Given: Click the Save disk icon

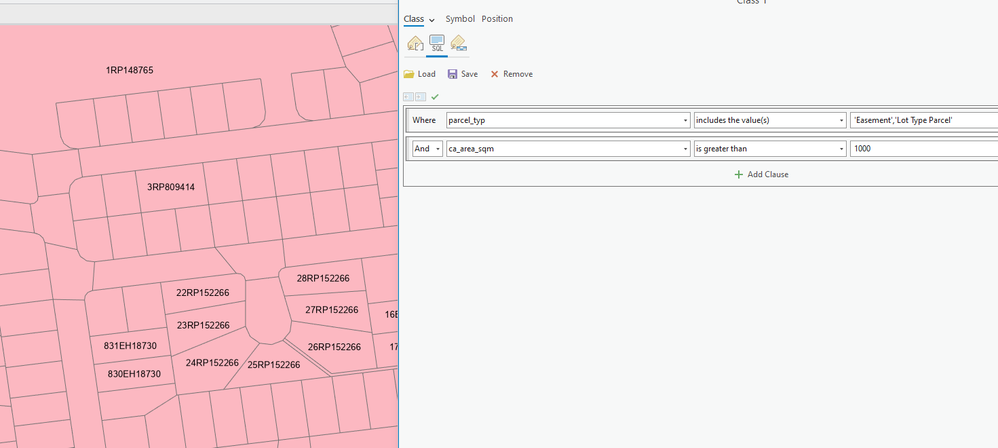Looking at the screenshot, I should [x=453, y=74].
